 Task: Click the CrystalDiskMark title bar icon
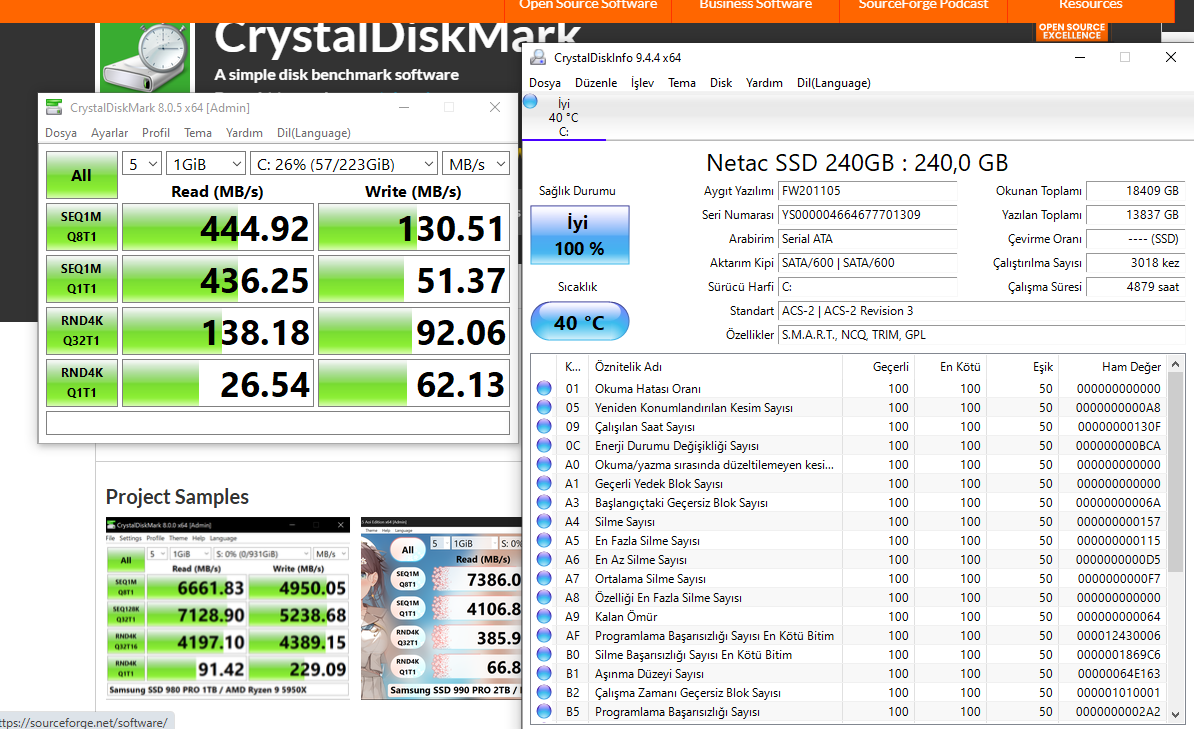(x=53, y=107)
